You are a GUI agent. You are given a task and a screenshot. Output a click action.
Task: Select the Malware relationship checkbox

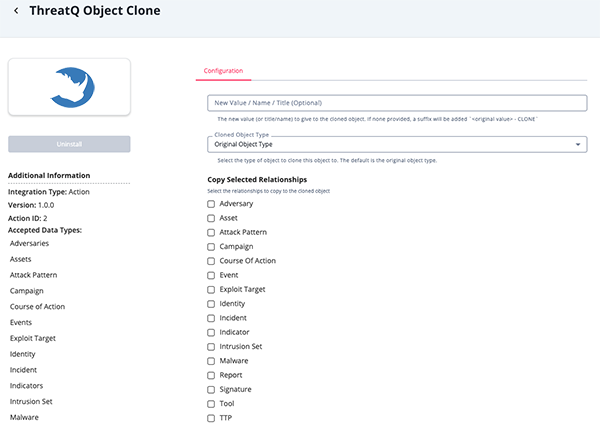click(211, 361)
